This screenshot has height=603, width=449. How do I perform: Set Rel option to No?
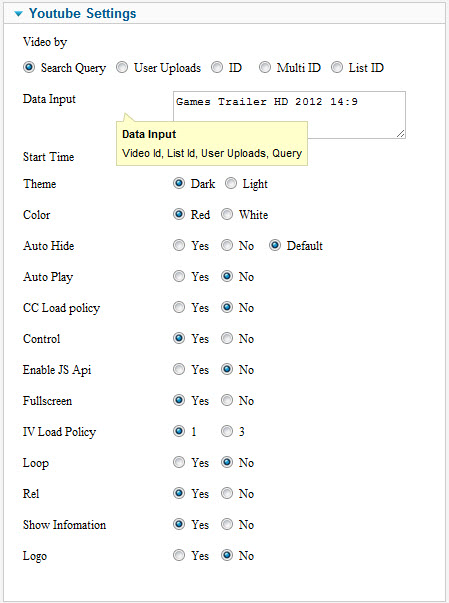[227, 493]
